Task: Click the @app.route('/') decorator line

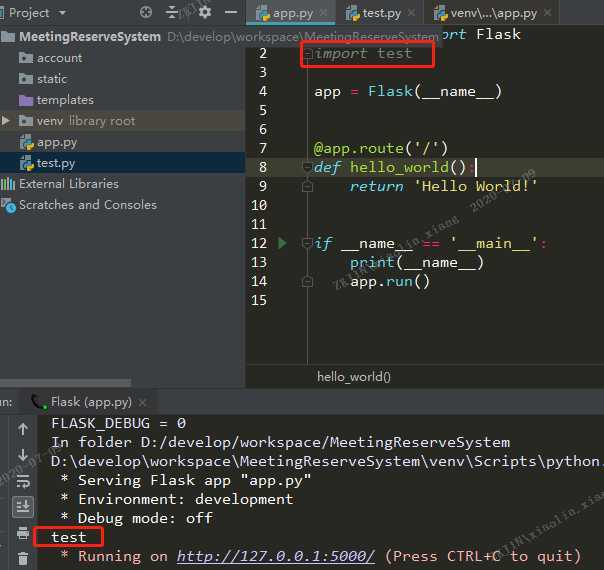Action: (x=381, y=149)
